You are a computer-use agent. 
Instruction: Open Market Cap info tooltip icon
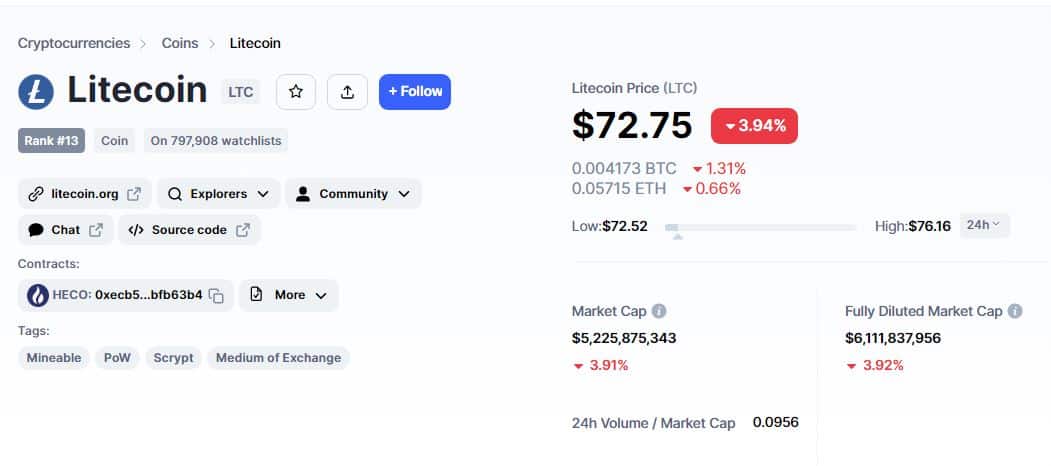click(659, 311)
